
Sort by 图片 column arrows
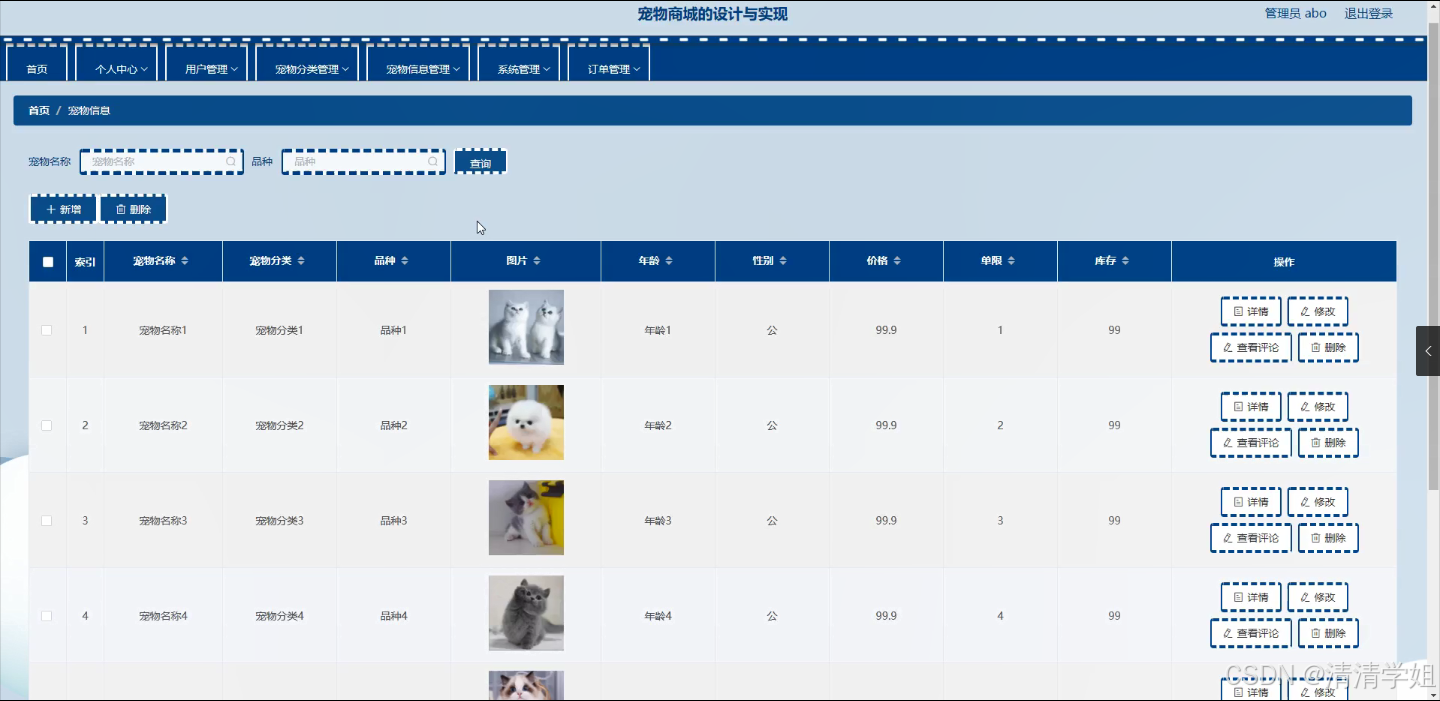point(537,261)
